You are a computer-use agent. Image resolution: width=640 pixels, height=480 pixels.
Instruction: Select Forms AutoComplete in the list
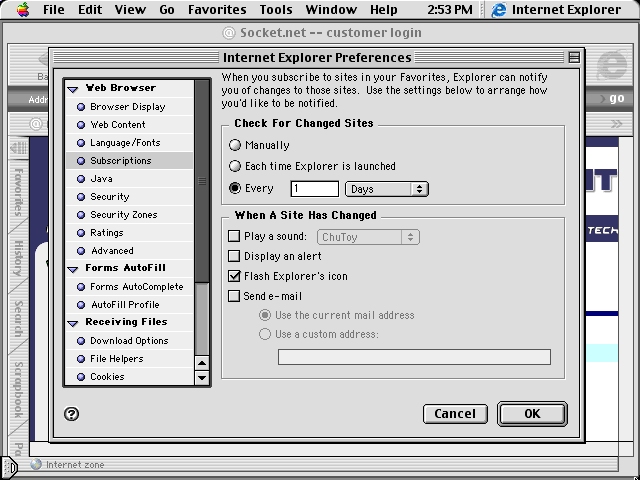129,287
